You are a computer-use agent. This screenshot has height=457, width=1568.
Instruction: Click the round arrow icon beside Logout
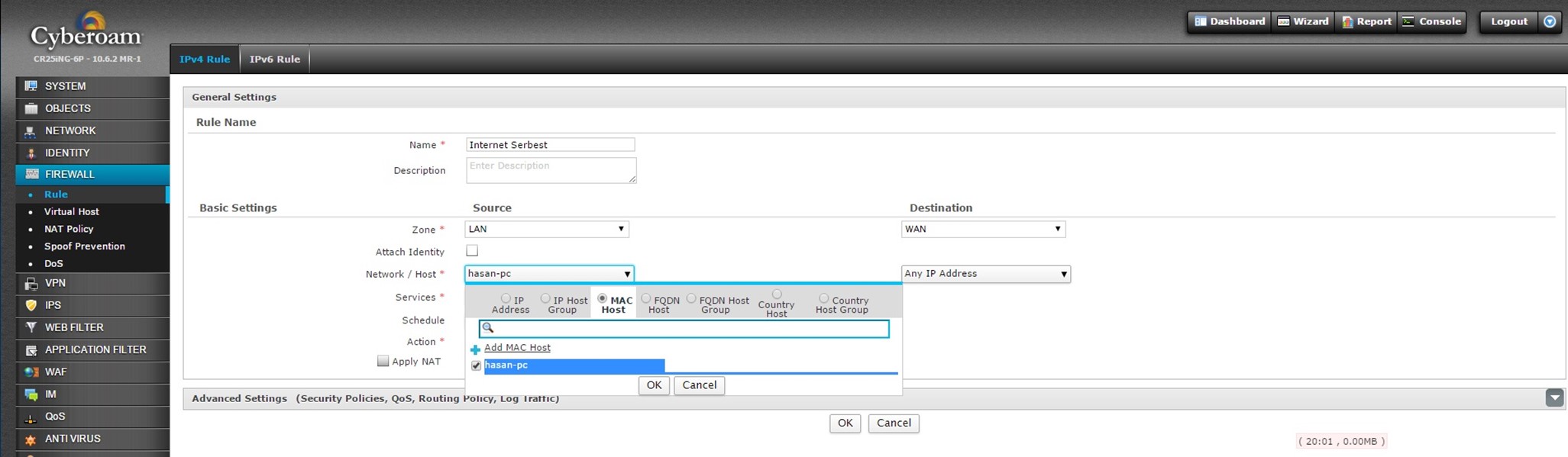pyautogui.click(x=1550, y=21)
